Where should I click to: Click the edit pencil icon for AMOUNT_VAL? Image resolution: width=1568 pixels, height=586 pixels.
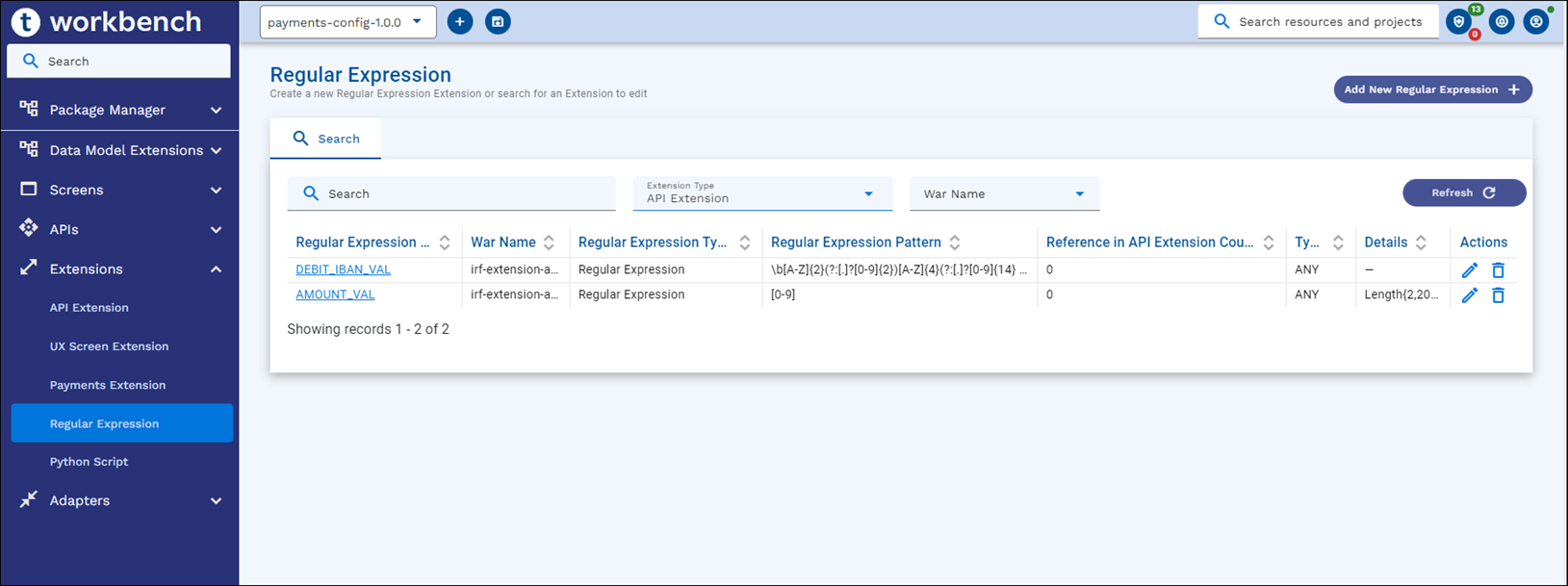tap(1469, 295)
